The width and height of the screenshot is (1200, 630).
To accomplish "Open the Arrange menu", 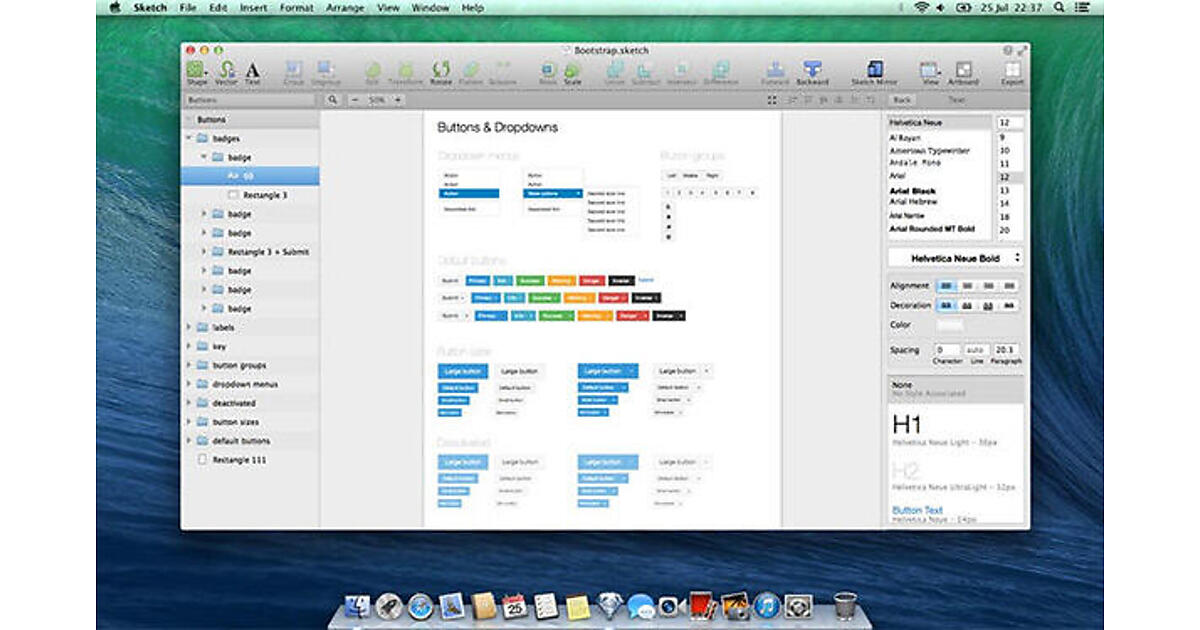I will (x=345, y=8).
